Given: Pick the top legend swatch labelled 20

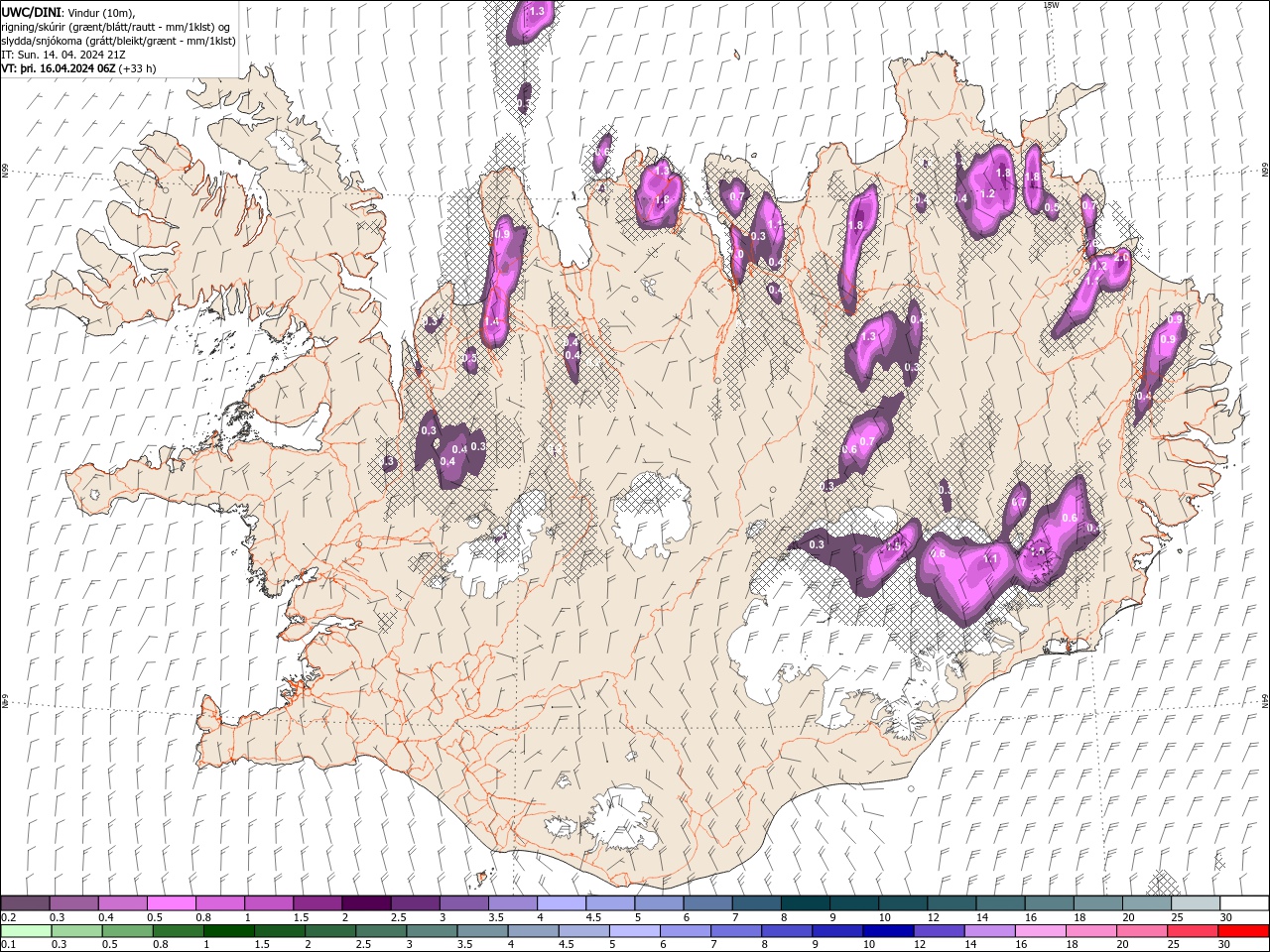Looking at the screenshot, I should (x=1147, y=902).
